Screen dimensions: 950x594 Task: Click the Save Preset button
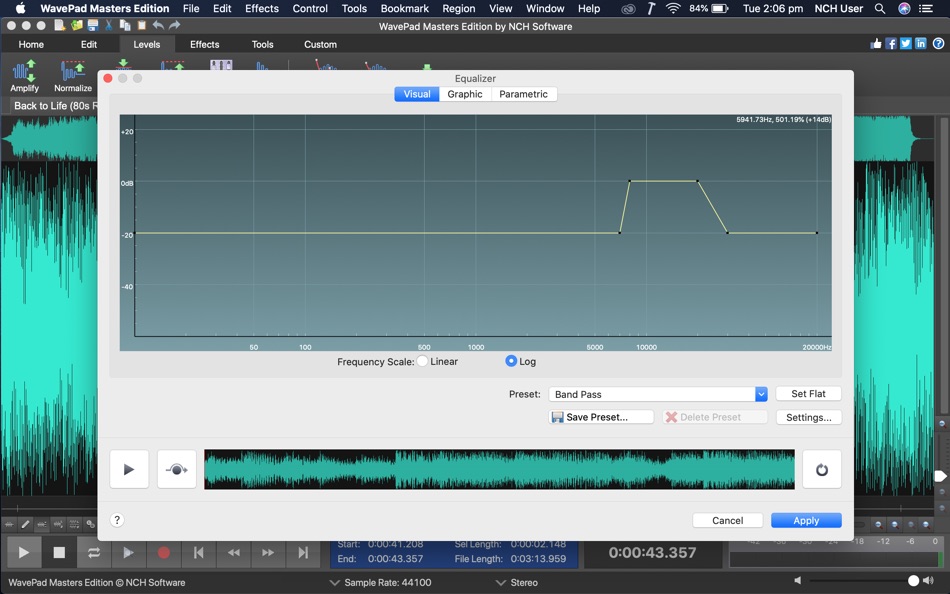click(601, 417)
